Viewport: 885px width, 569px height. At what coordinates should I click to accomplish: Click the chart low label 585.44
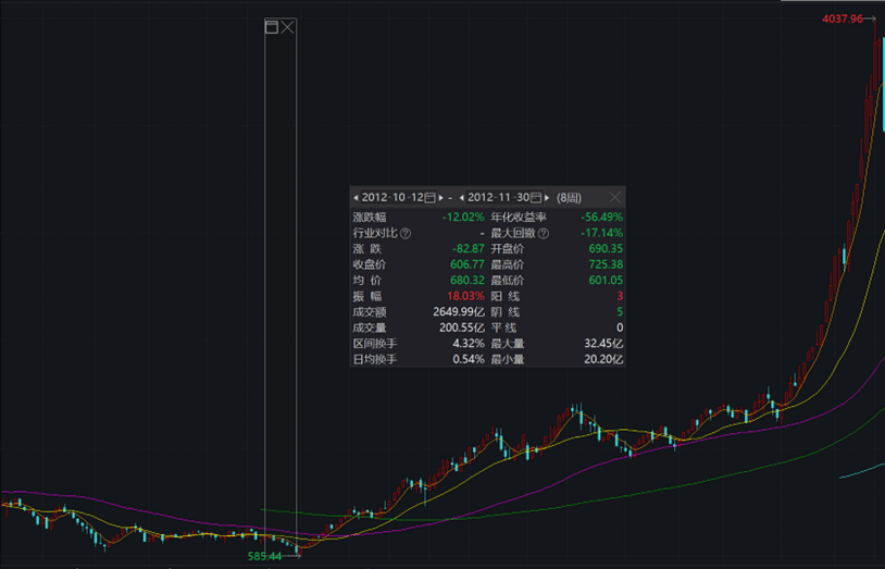pyautogui.click(x=265, y=557)
